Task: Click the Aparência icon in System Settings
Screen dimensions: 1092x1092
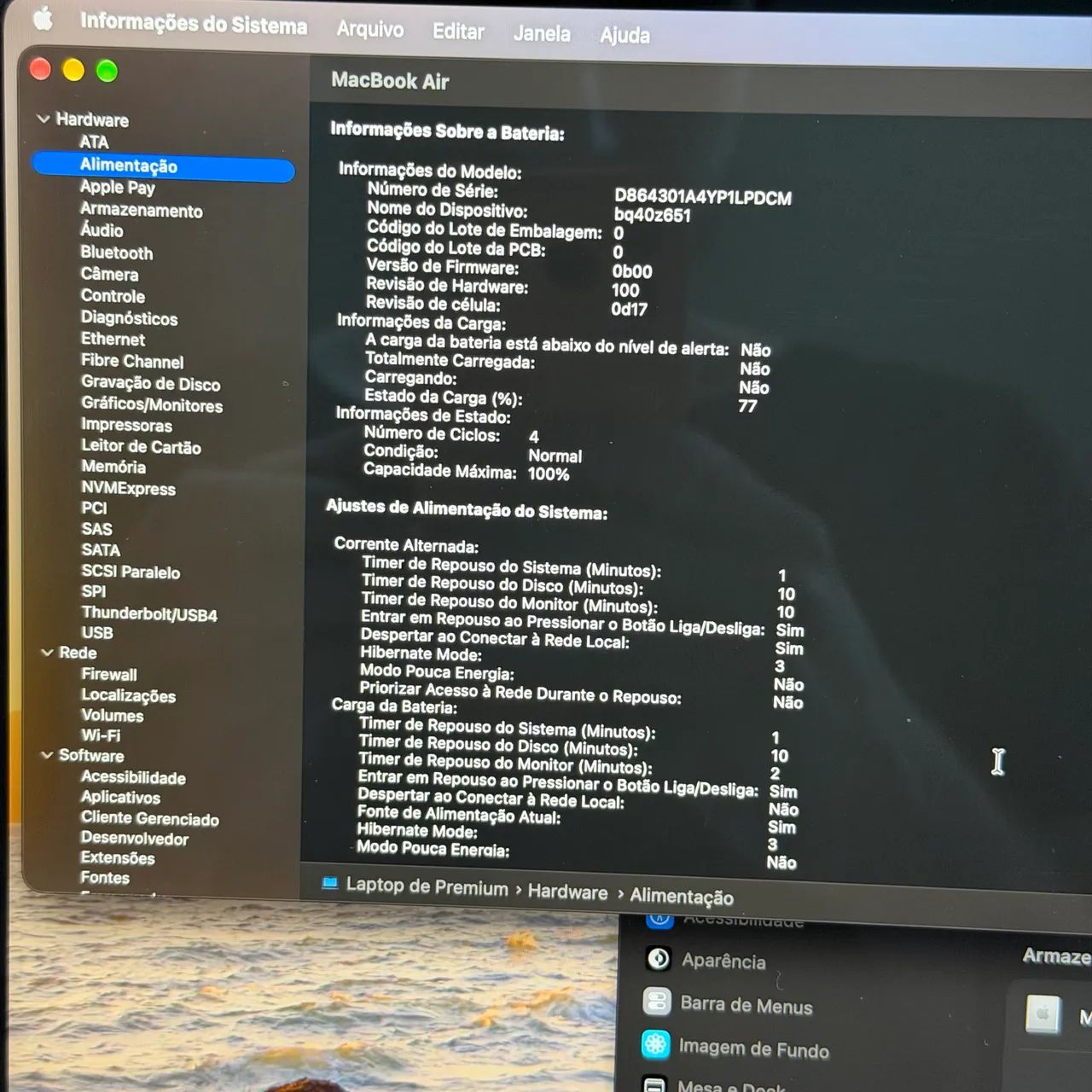Action: point(658,959)
